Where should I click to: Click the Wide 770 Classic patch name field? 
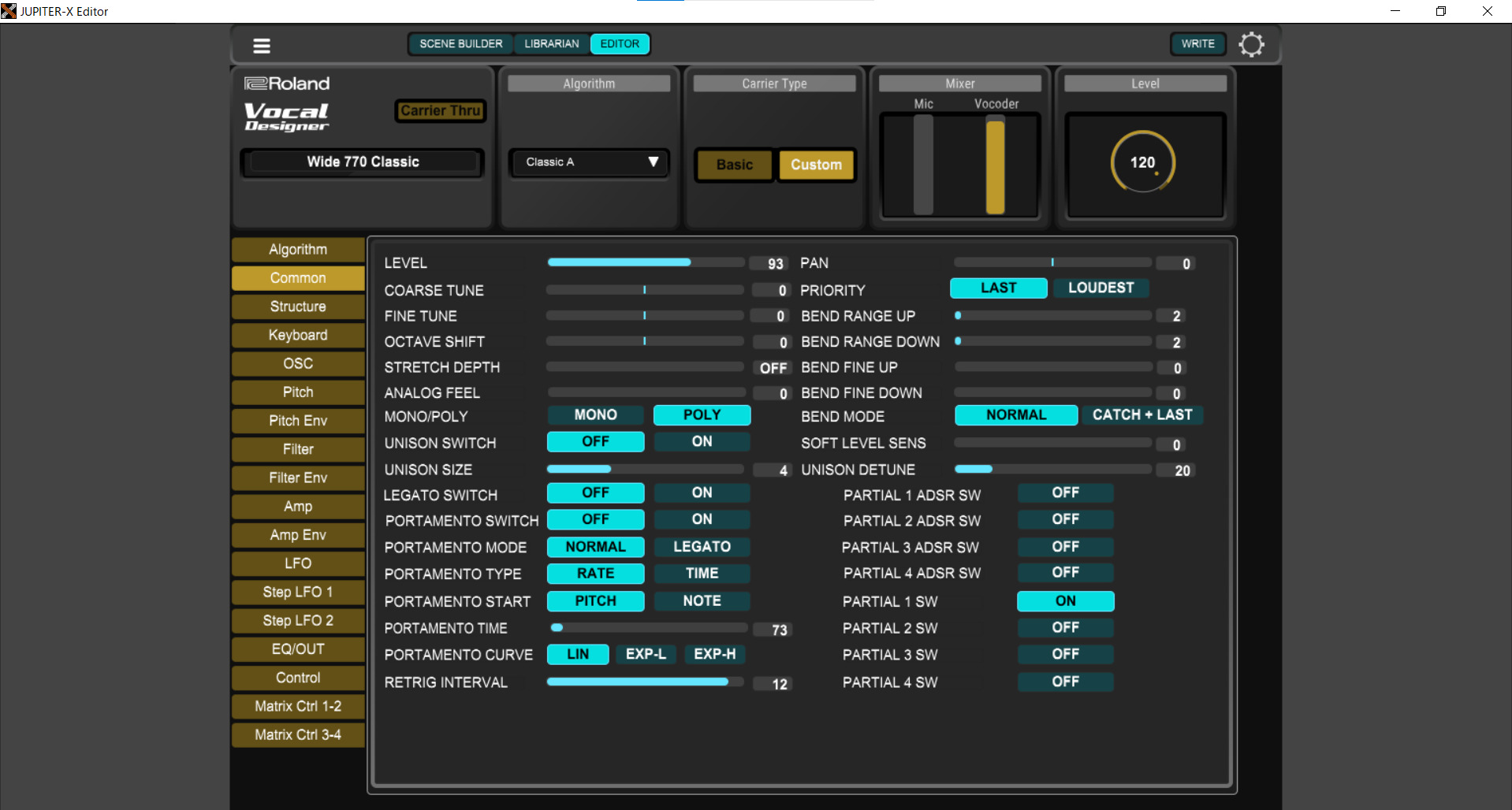pos(363,162)
